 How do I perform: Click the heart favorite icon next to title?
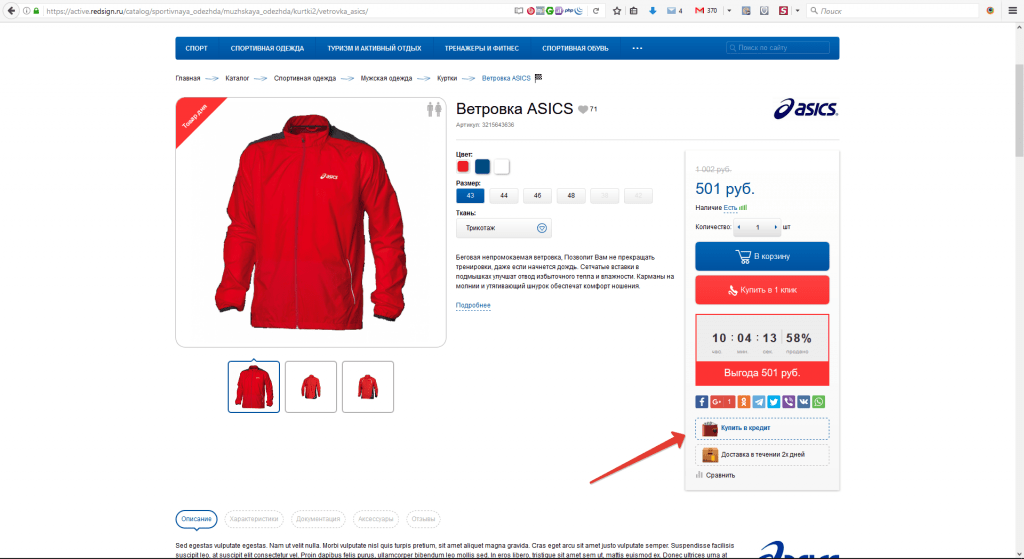pyautogui.click(x=583, y=110)
